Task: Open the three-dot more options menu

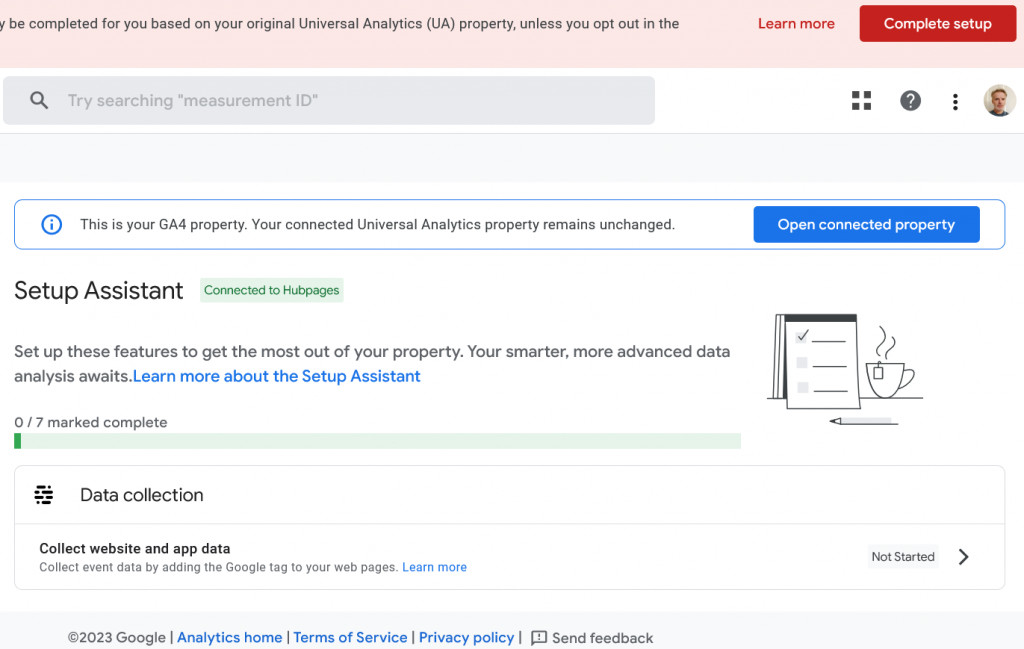Action: pos(955,101)
